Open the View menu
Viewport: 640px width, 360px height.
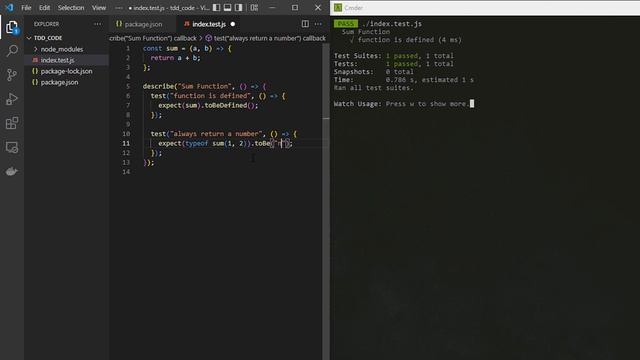[x=99, y=7]
